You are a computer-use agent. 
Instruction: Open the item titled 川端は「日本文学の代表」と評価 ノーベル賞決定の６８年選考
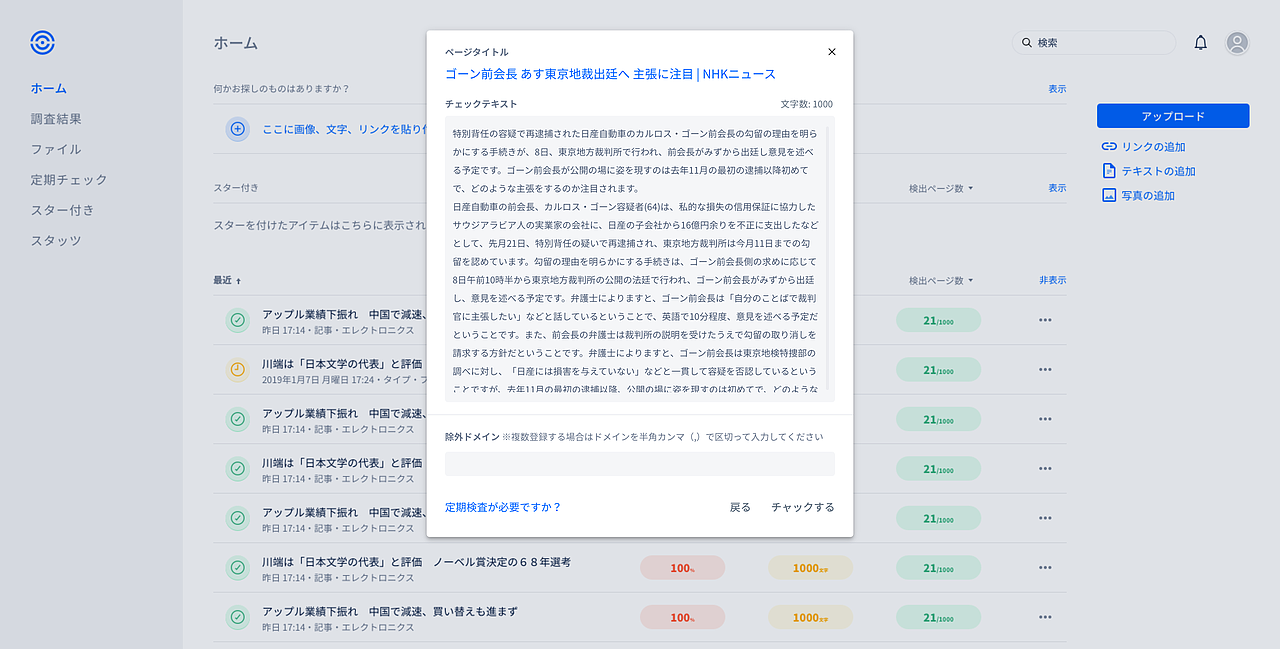pos(416,562)
